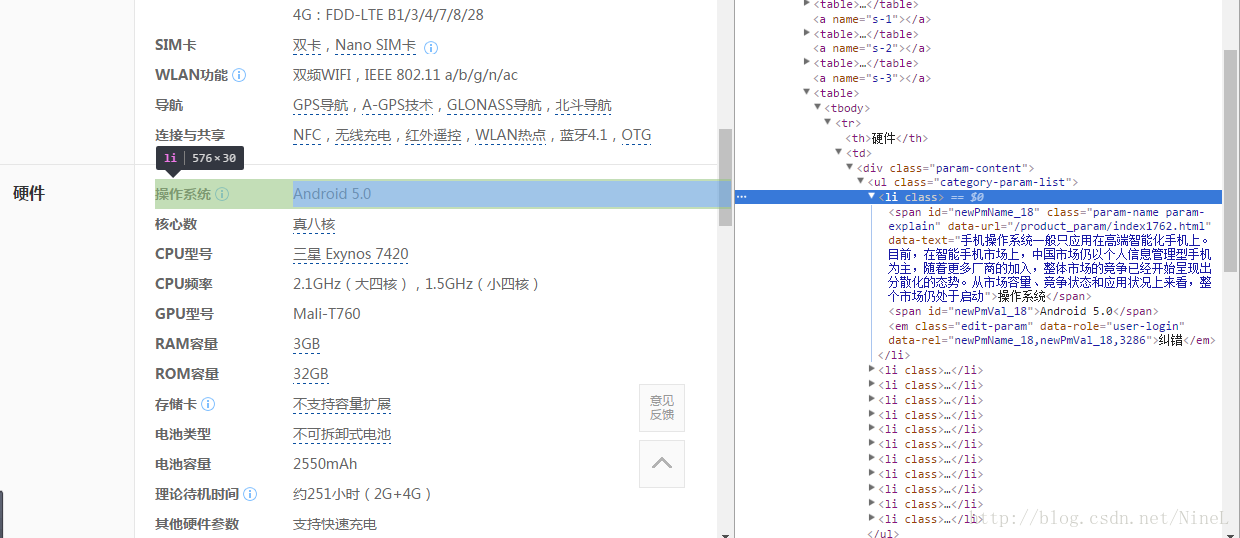Screen dimensions: 1240x538
Task: Collapse the div param-content node
Action: point(850,168)
